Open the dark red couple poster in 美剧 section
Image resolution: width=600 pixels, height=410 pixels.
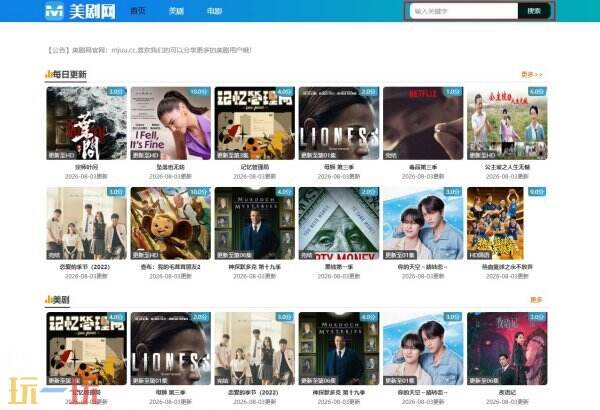pyautogui.click(x=507, y=348)
